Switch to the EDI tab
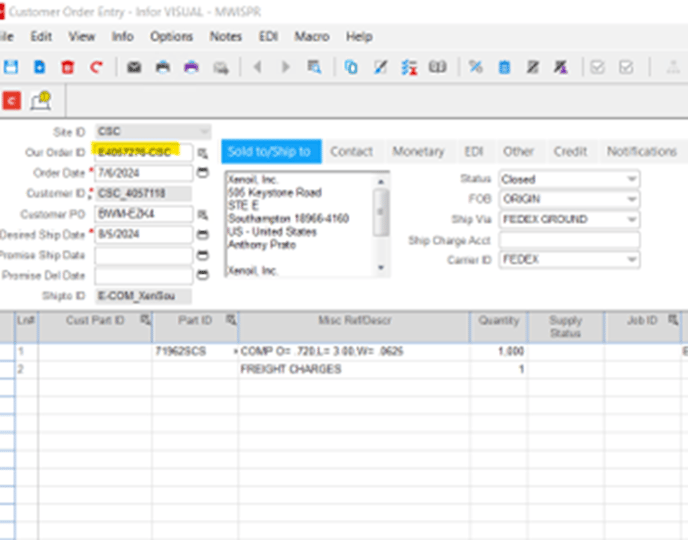688x540 pixels. (474, 151)
